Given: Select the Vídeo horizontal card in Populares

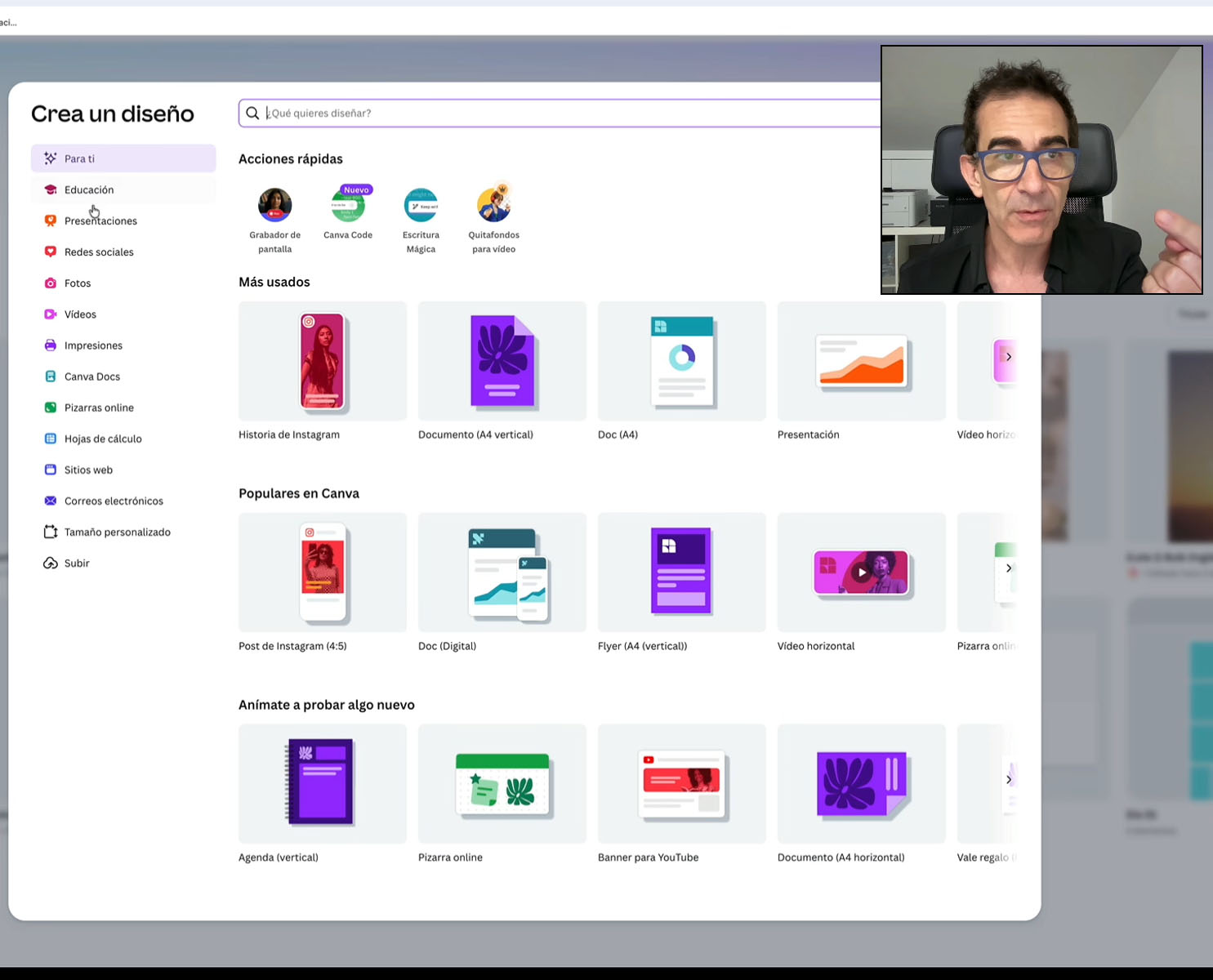Looking at the screenshot, I should click(862, 572).
